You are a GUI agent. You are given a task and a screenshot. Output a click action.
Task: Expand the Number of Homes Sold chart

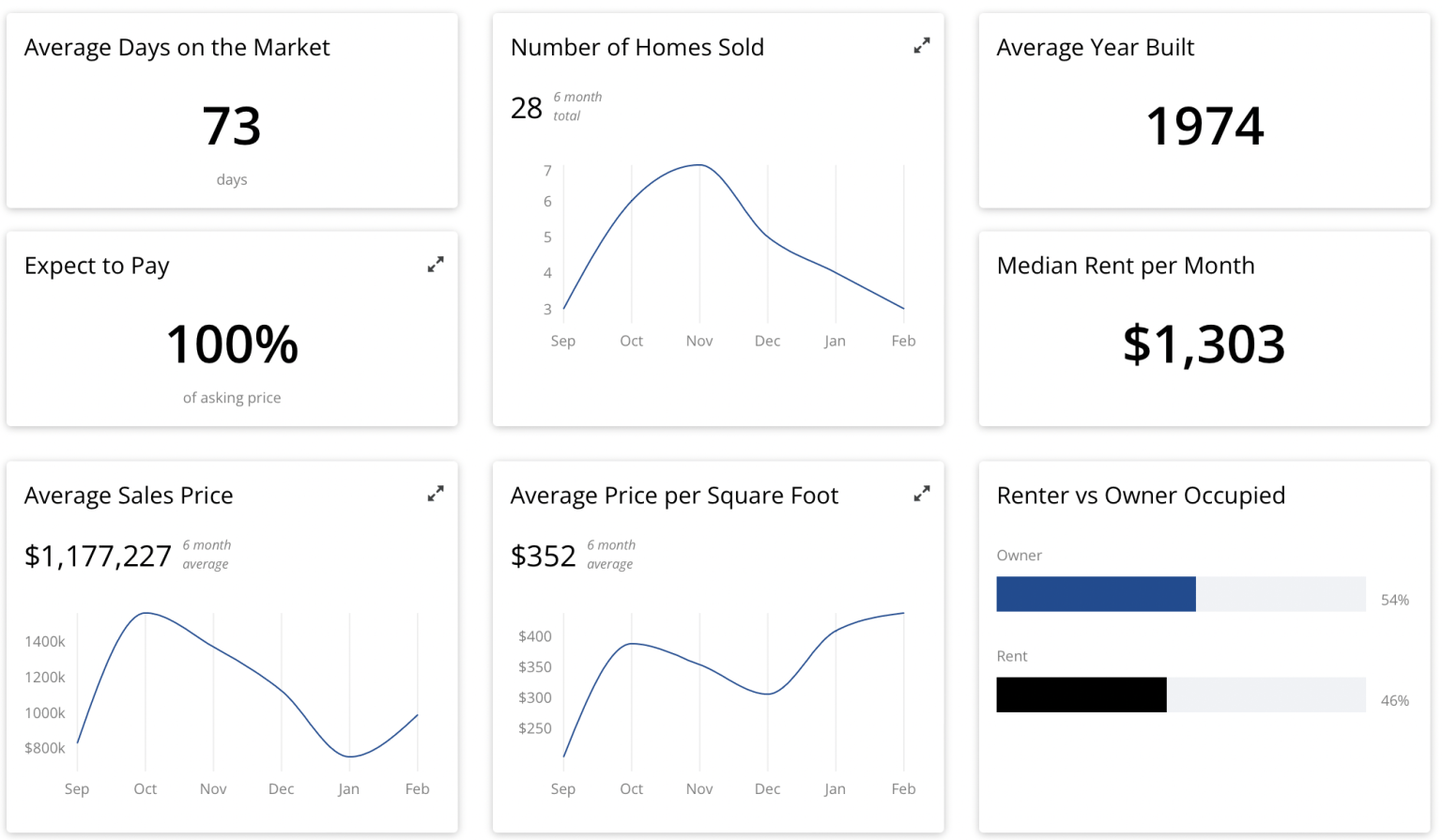(922, 45)
